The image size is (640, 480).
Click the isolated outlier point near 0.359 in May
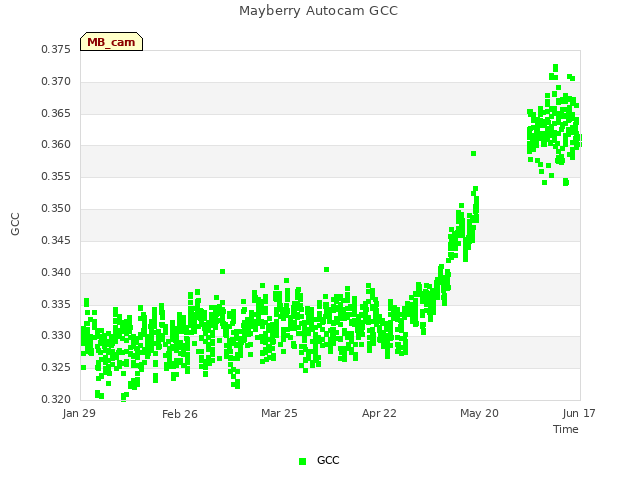(x=473, y=153)
